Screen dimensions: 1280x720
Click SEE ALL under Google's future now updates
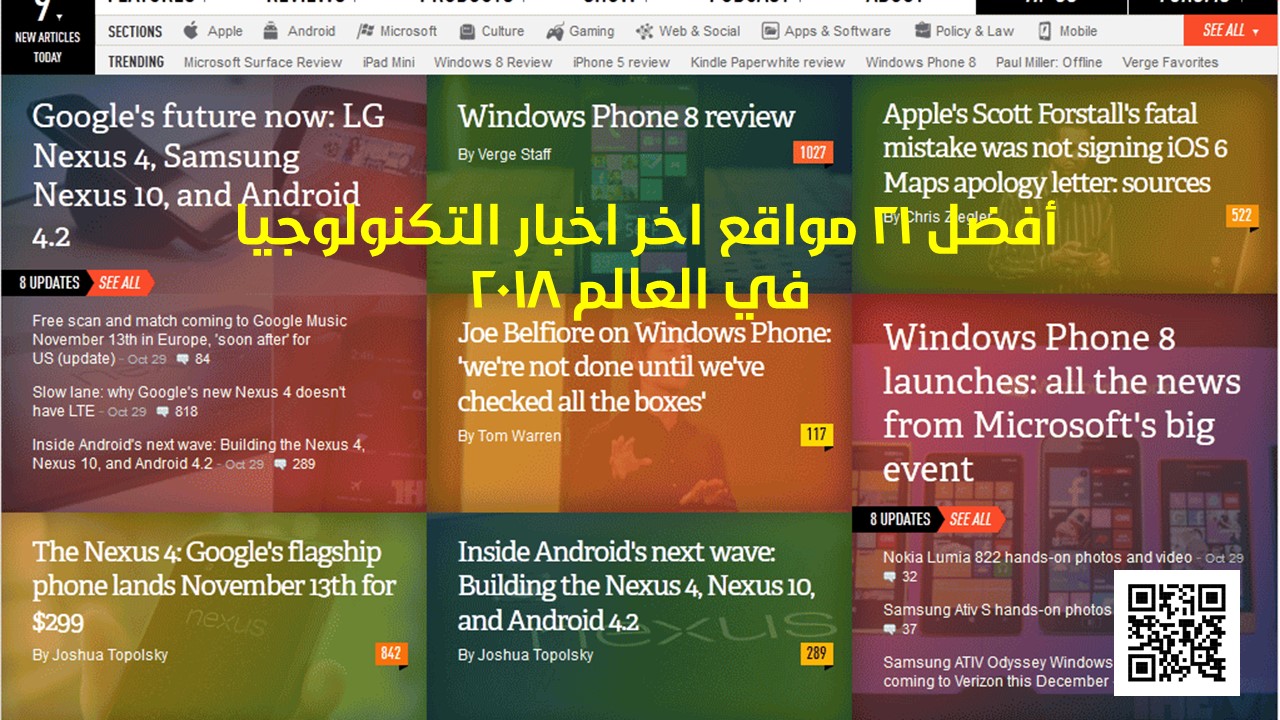[120, 283]
